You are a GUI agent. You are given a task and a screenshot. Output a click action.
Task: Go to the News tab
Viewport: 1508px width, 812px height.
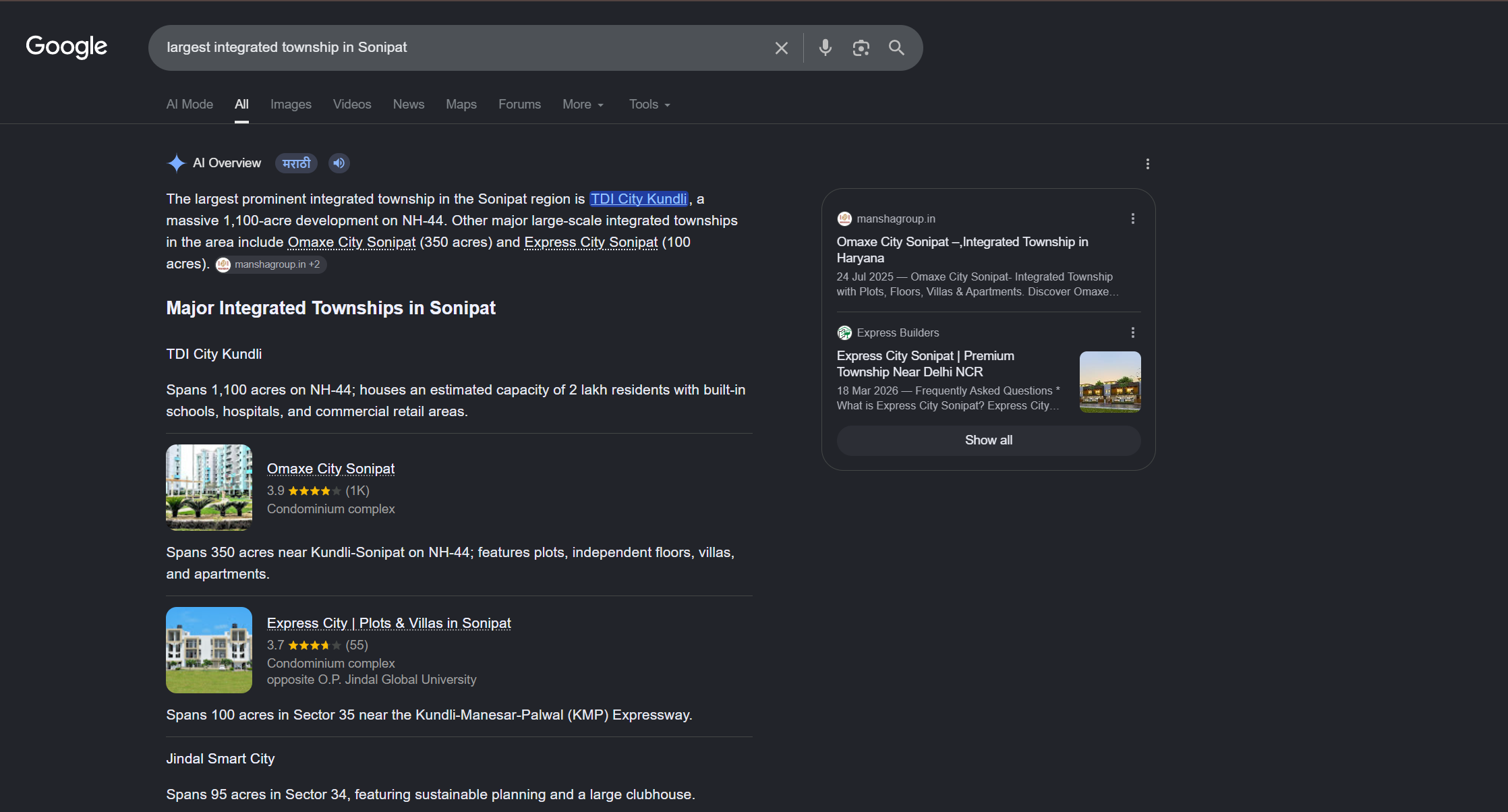(409, 105)
